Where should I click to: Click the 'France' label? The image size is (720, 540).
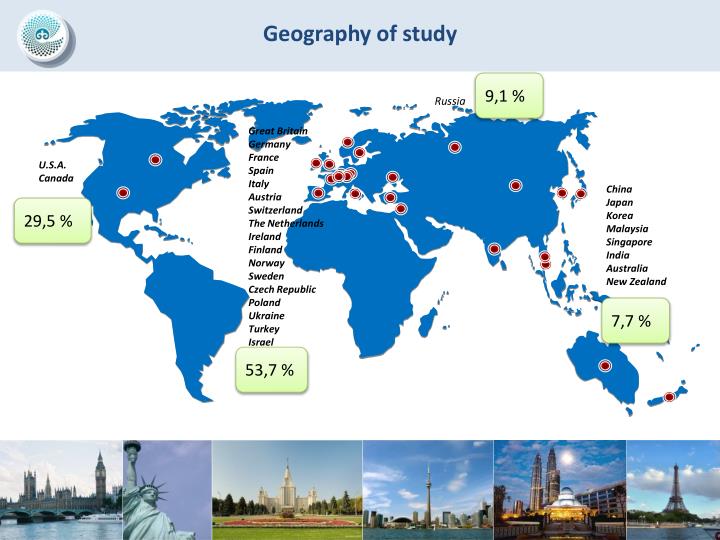264,158
